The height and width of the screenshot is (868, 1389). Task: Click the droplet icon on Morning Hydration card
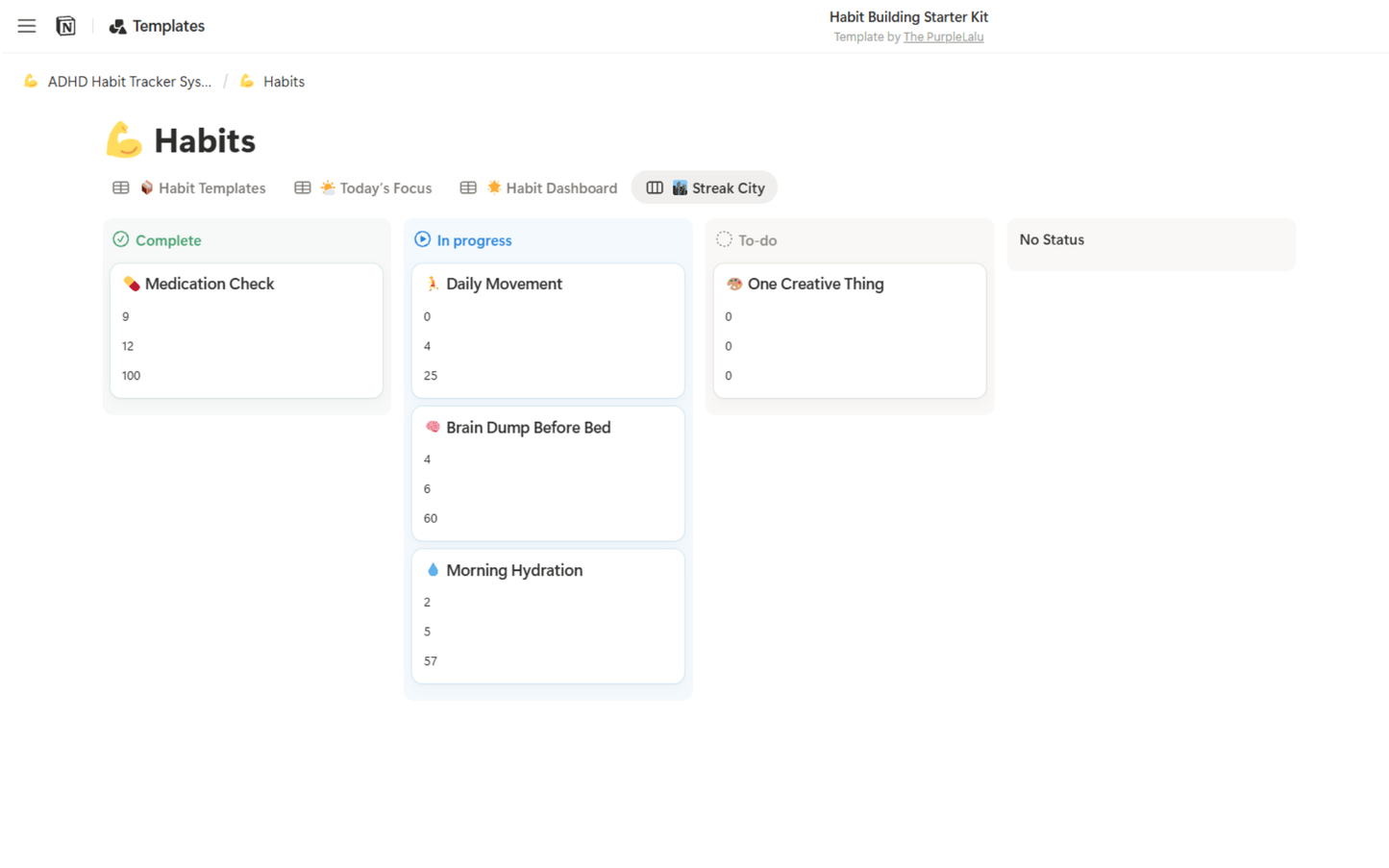click(x=433, y=569)
